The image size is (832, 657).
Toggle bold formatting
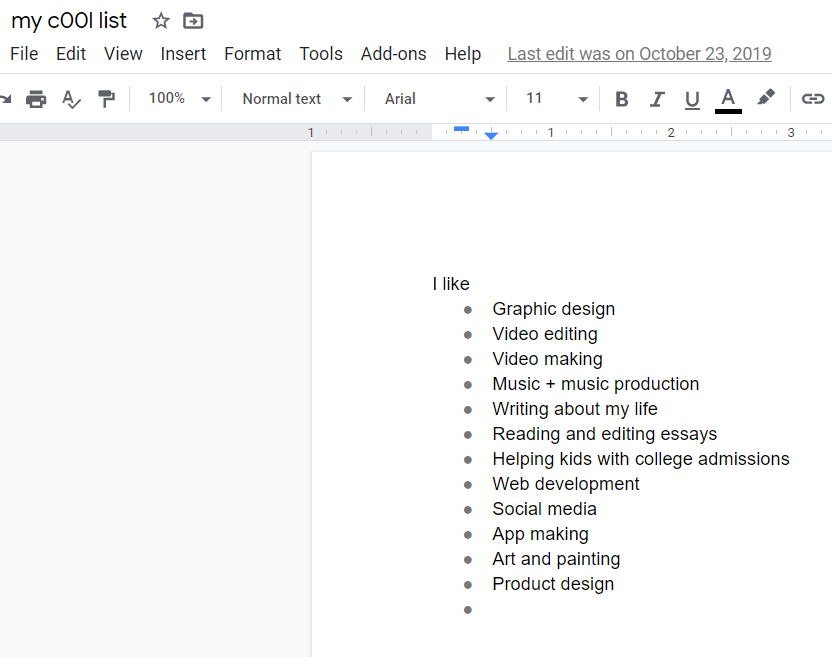pyautogui.click(x=621, y=99)
